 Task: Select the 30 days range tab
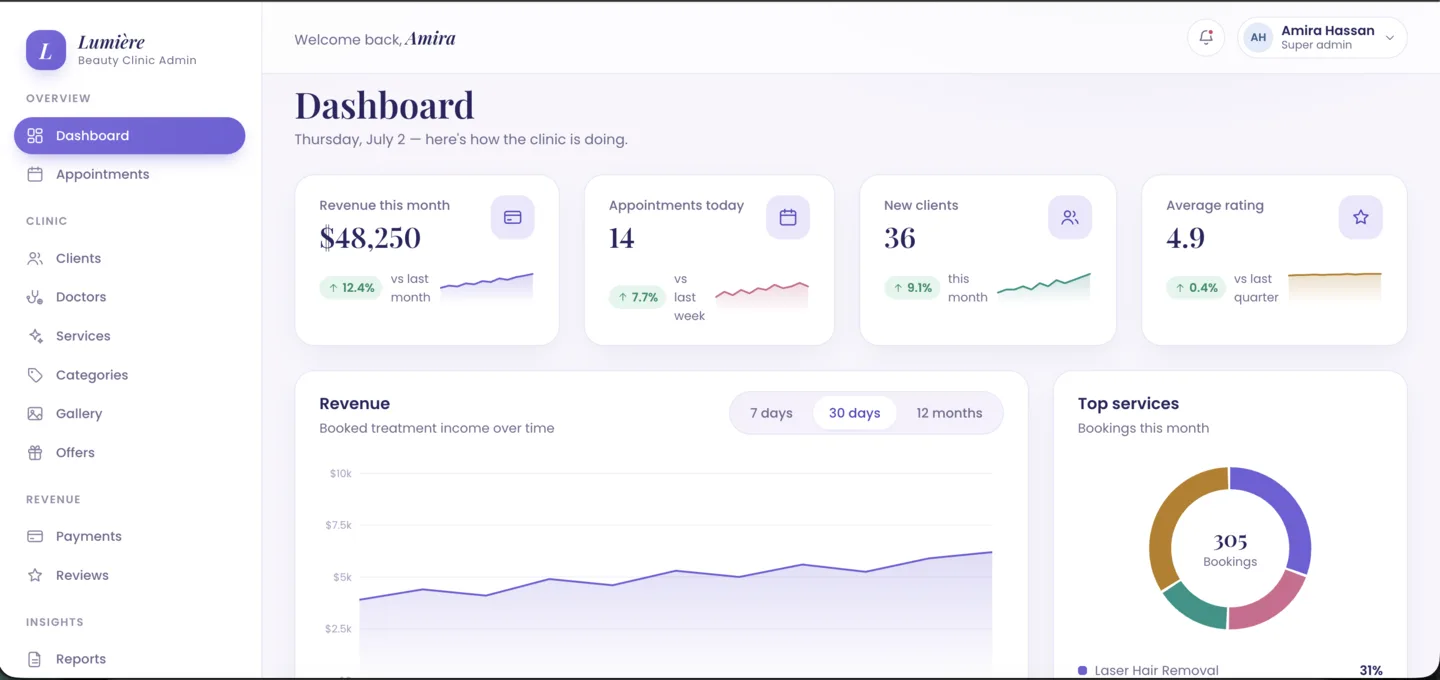pyautogui.click(x=854, y=413)
